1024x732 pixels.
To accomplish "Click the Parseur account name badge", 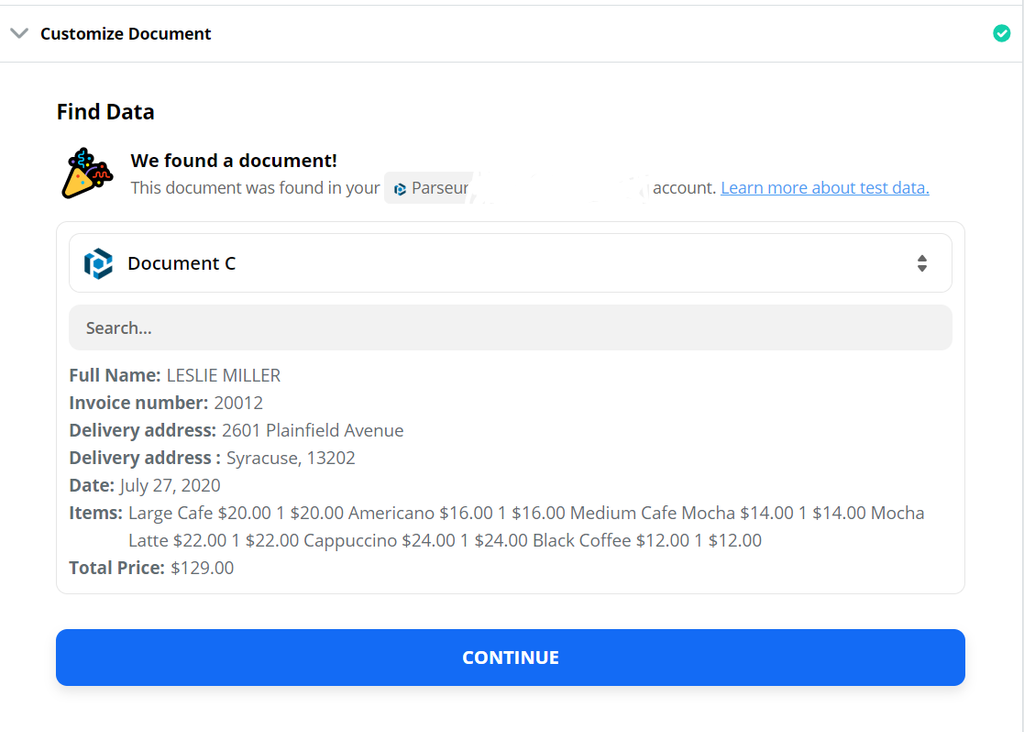I will [428, 188].
